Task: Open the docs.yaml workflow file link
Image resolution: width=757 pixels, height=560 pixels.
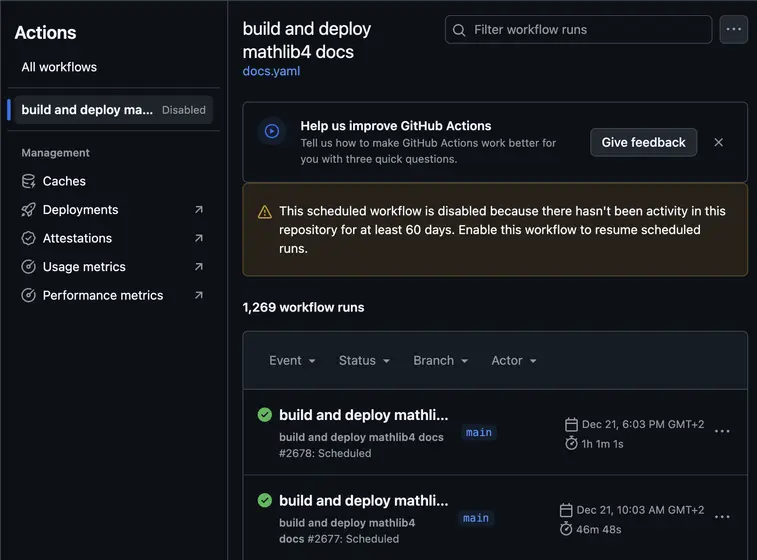Action: coord(271,71)
